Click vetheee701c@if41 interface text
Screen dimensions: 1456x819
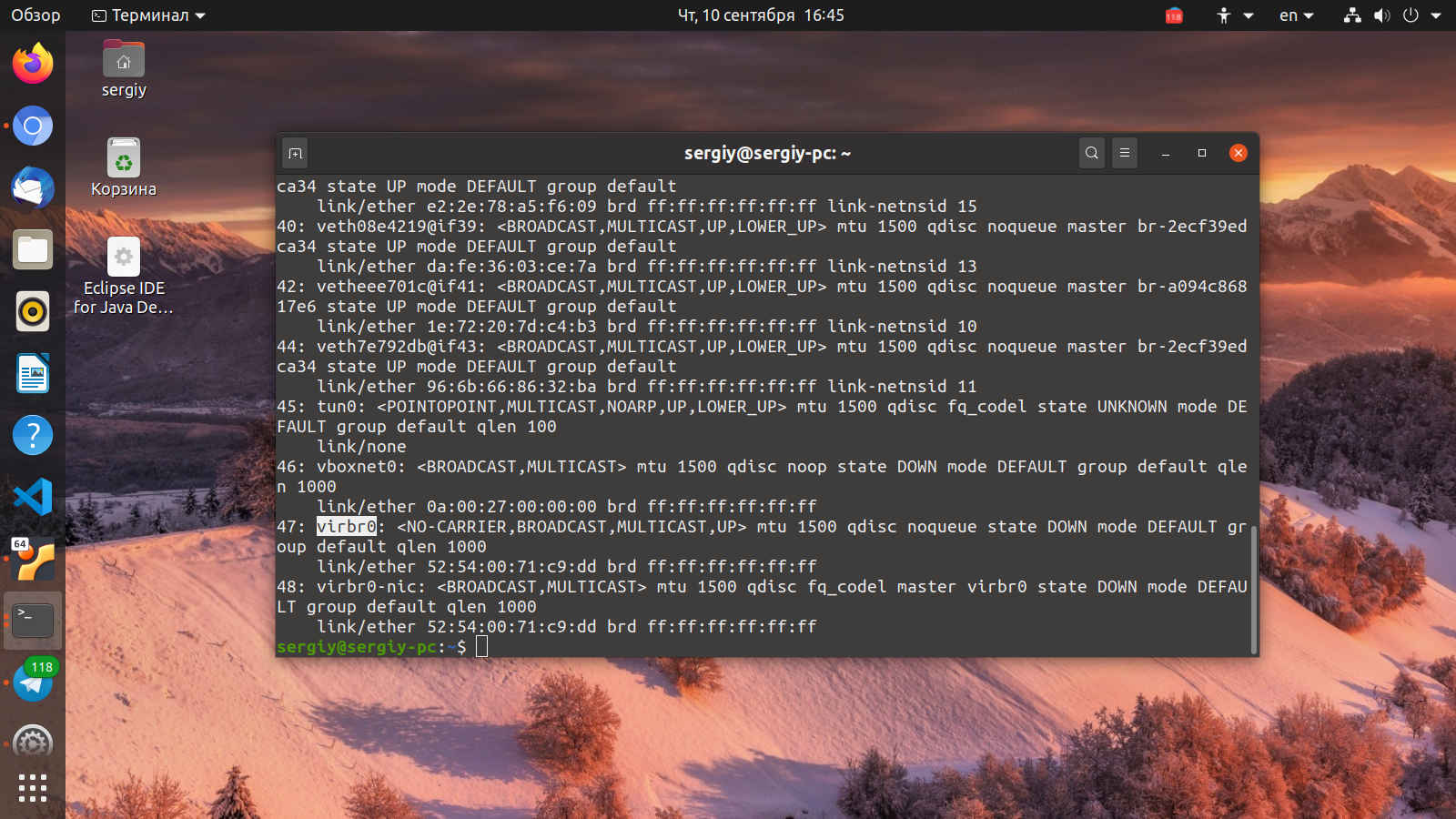401,287
